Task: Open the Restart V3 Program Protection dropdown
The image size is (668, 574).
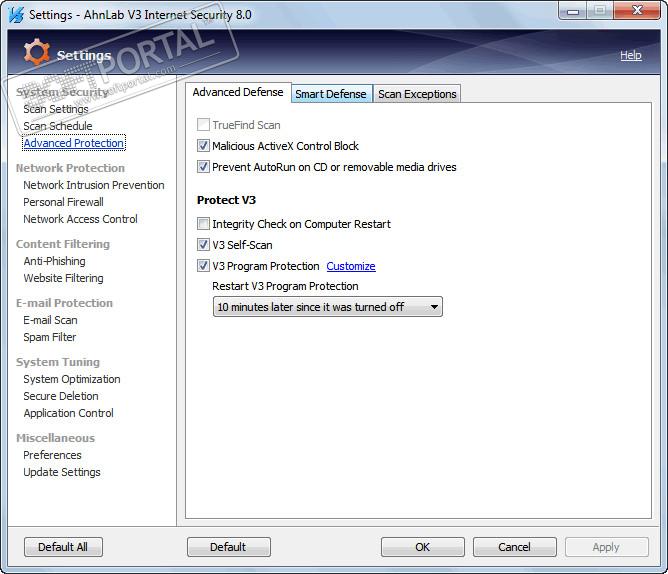Action: tap(327, 307)
